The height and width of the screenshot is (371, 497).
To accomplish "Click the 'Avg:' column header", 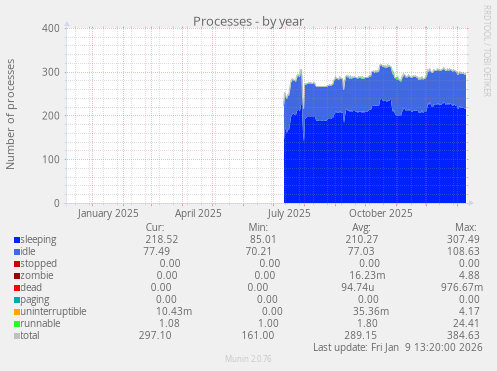I will [361, 227].
